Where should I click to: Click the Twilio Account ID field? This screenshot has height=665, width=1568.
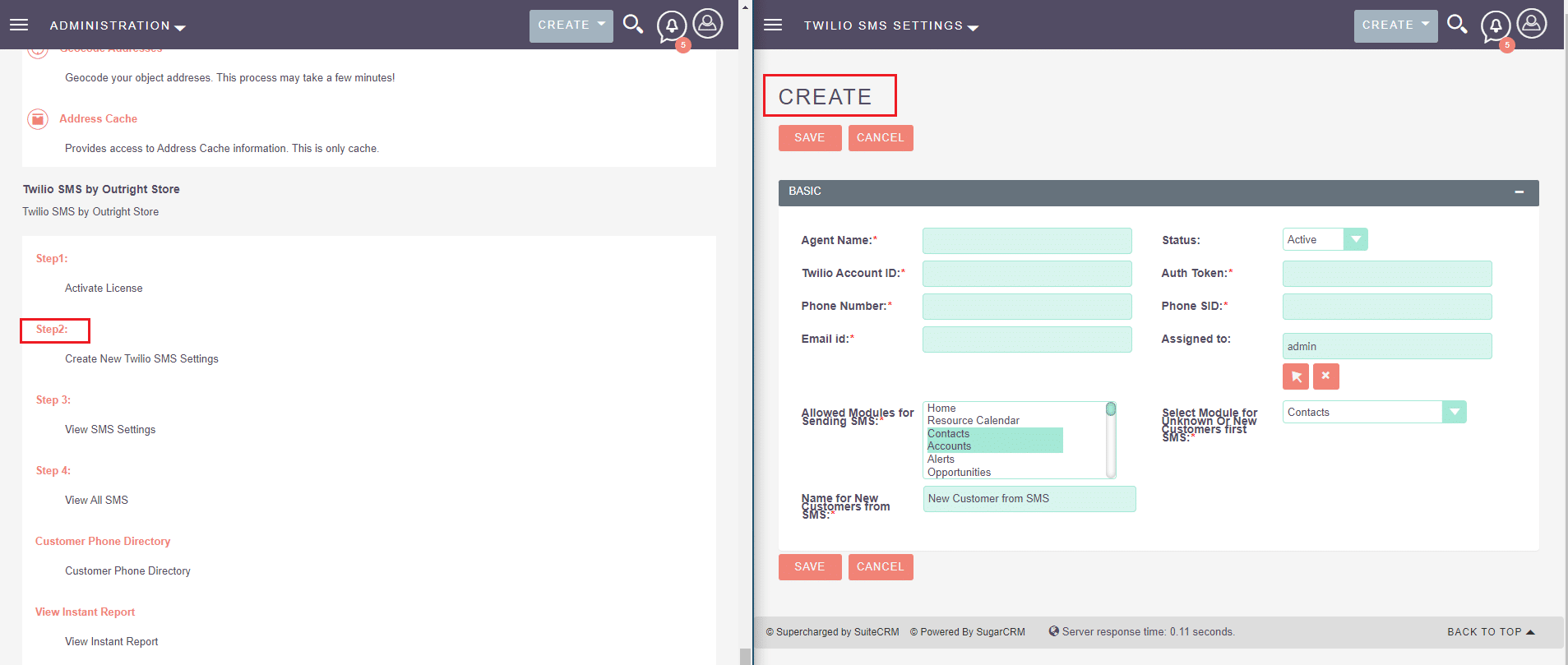pos(1027,274)
